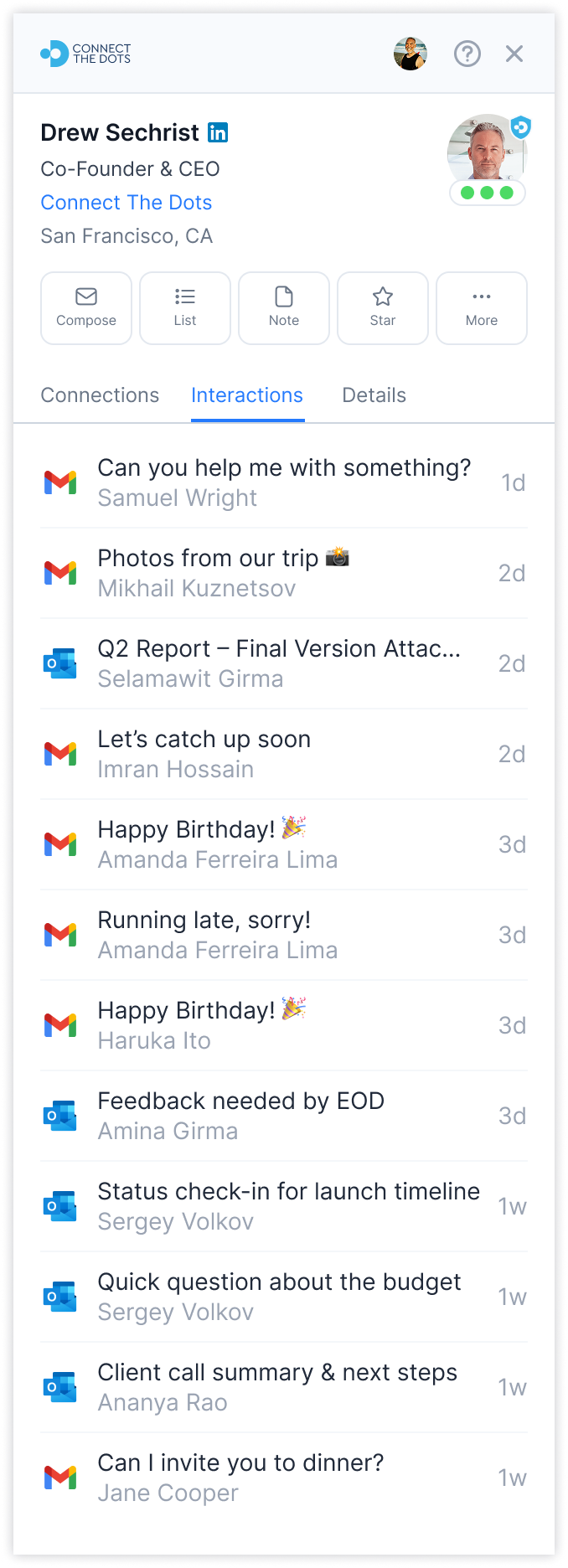The image size is (568, 1568).
Task: Click the Outlook icon for Q2 Report
Action: pos(60,663)
